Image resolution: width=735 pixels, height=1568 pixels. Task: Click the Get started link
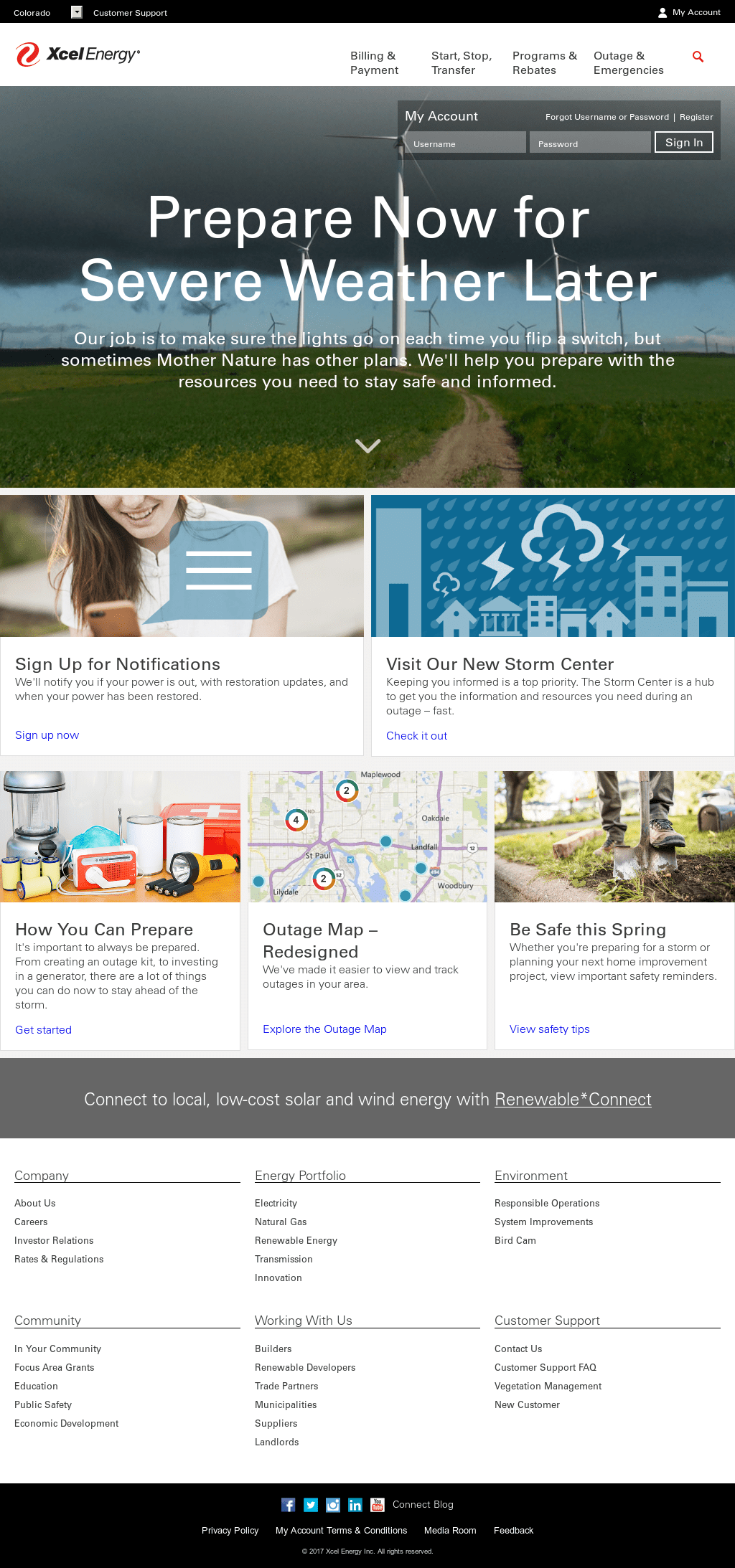(x=43, y=1030)
